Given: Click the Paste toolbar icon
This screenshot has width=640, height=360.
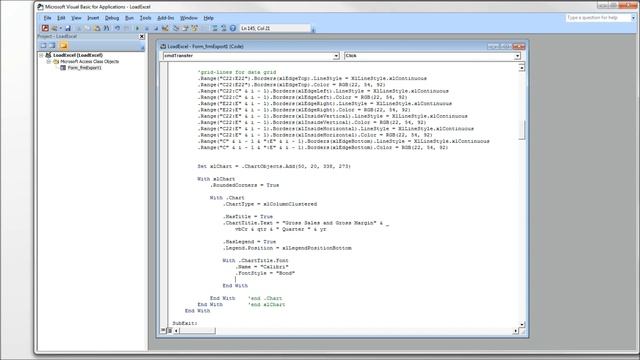Looking at the screenshot, I should pos(97,28).
